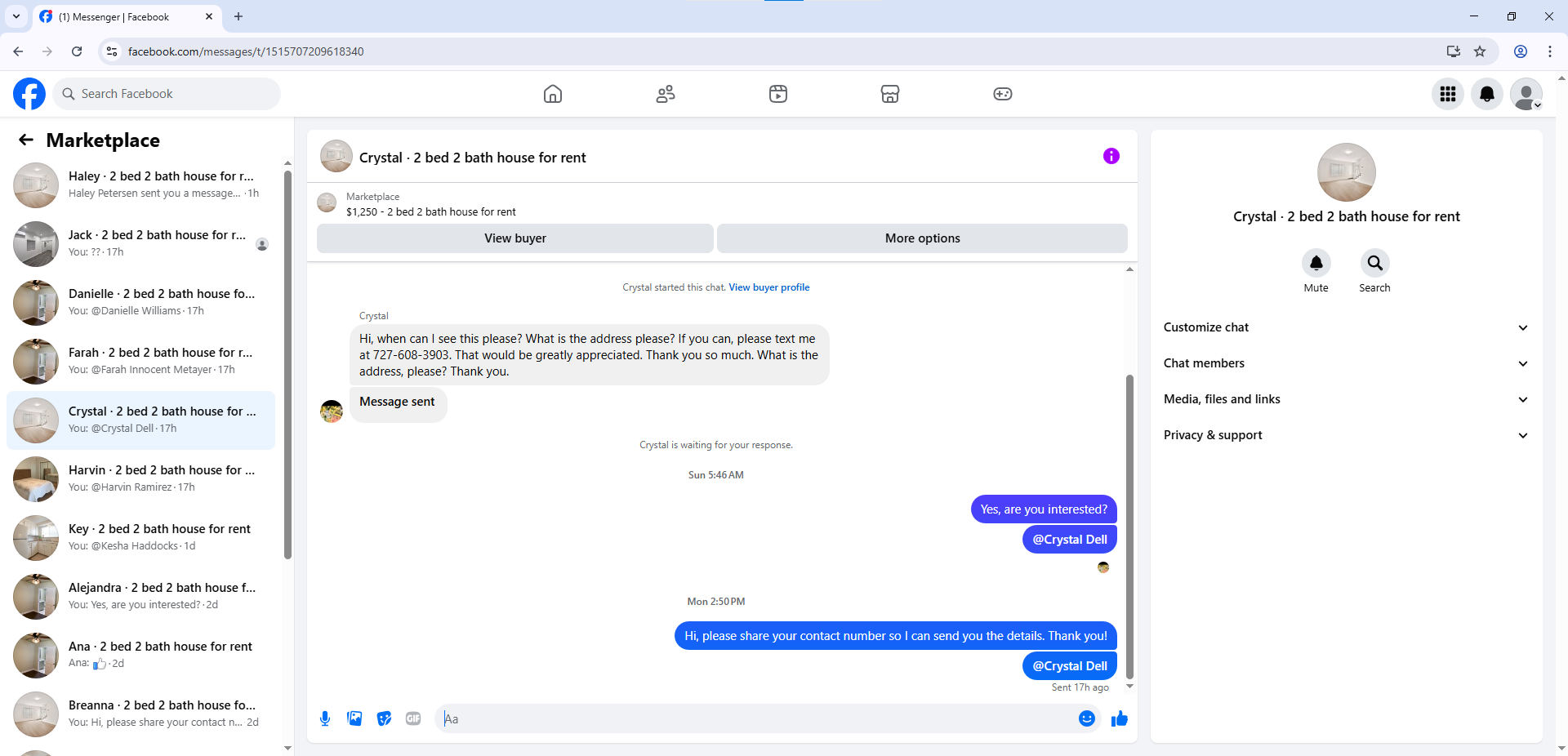Click the browser address bar URL
This screenshot has height=756, width=1568.
(x=246, y=51)
